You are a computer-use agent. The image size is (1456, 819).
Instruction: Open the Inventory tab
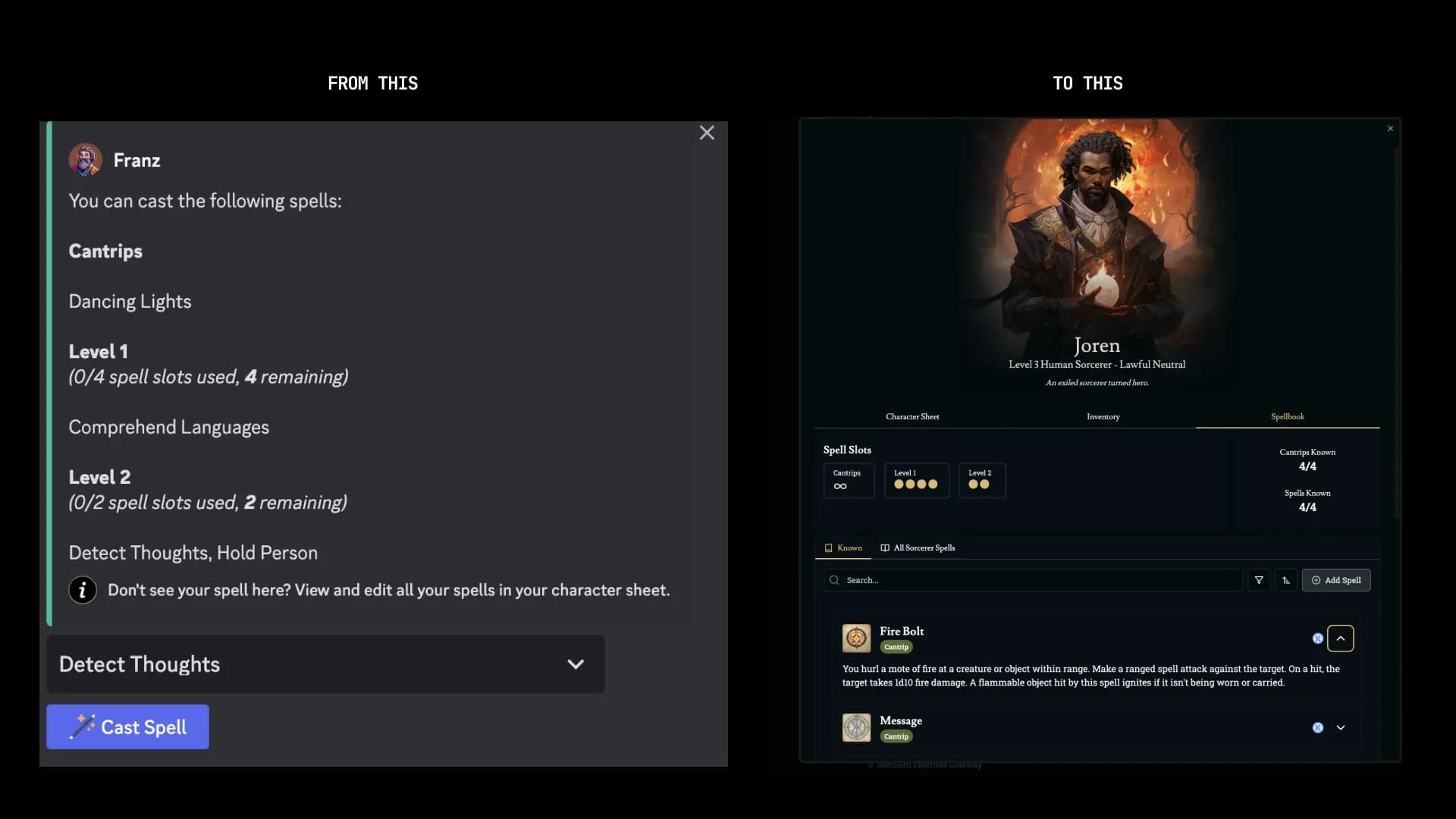click(1103, 416)
